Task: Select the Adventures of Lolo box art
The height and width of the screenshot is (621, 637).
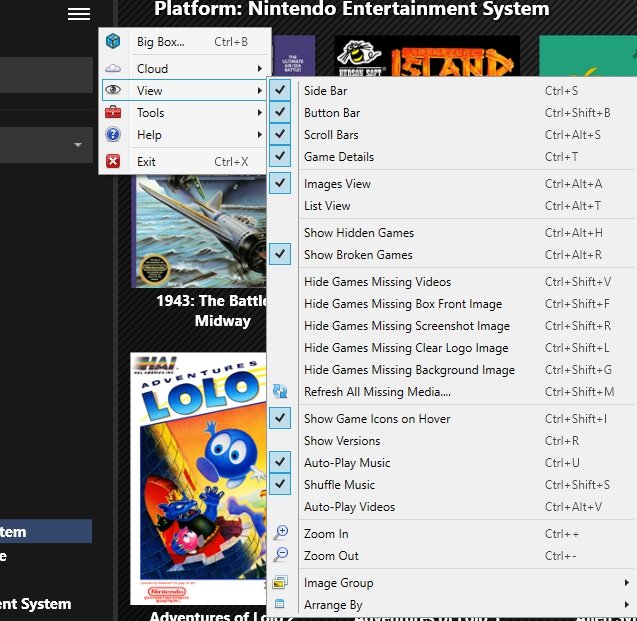Action: point(198,478)
